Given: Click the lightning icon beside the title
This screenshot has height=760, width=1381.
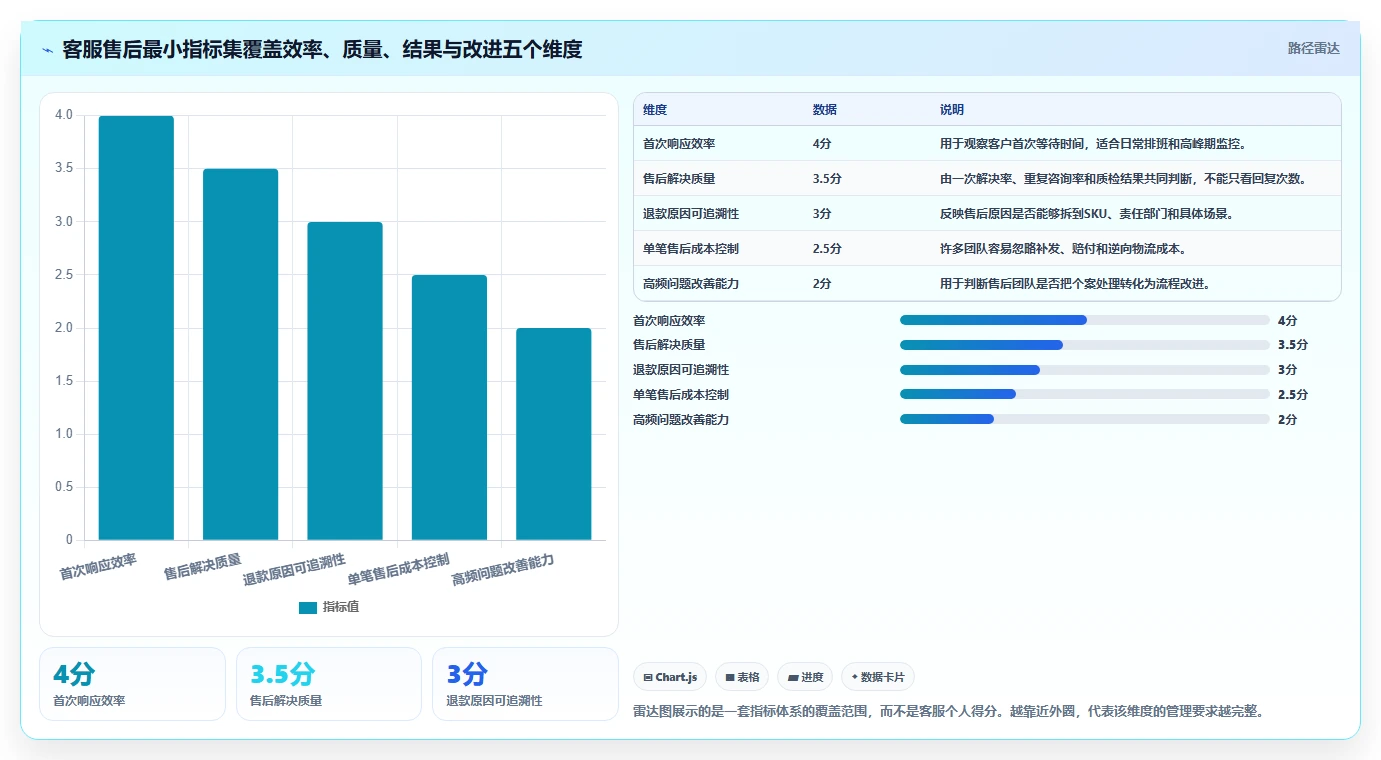Looking at the screenshot, I should [48, 50].
